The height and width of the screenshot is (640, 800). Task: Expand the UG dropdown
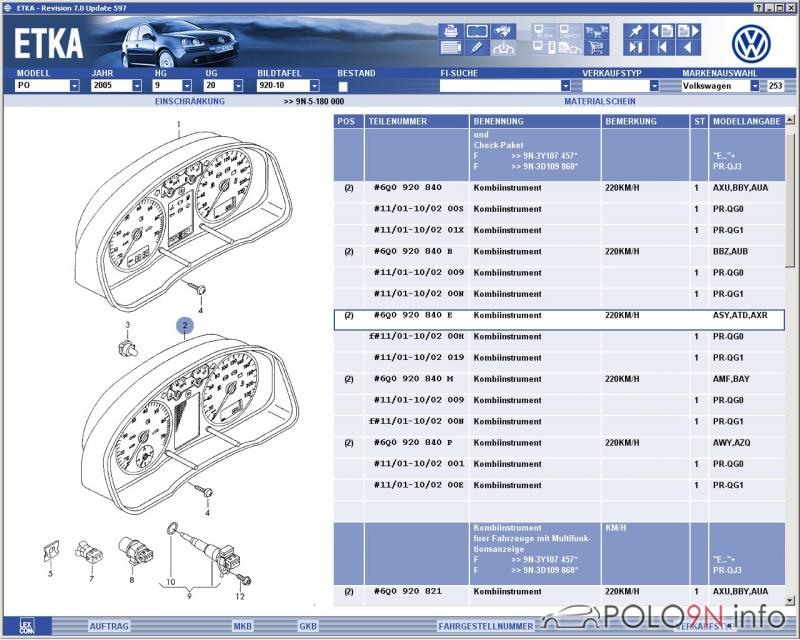point(238,86)
